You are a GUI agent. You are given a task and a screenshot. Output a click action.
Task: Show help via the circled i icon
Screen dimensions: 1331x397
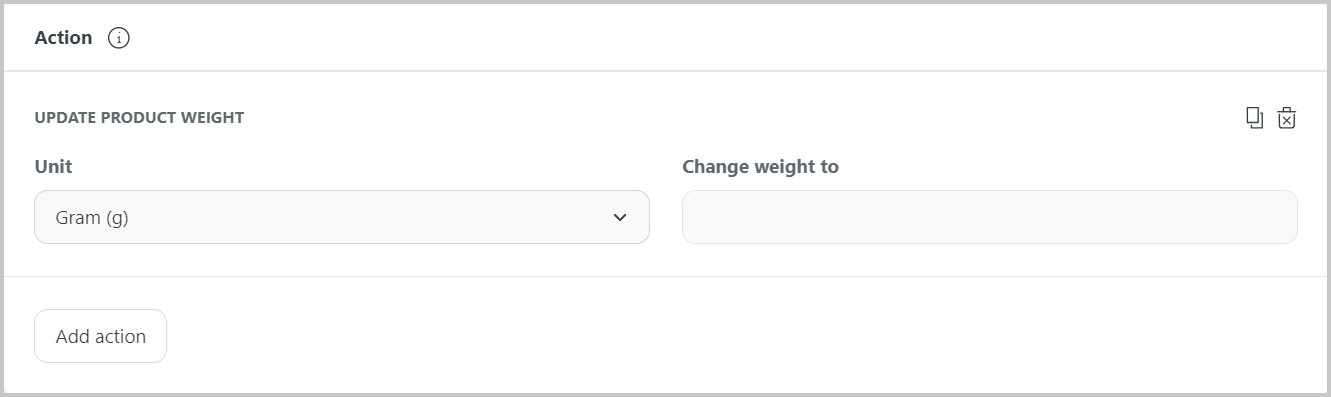pyautogui.click(x=119, y=38)
